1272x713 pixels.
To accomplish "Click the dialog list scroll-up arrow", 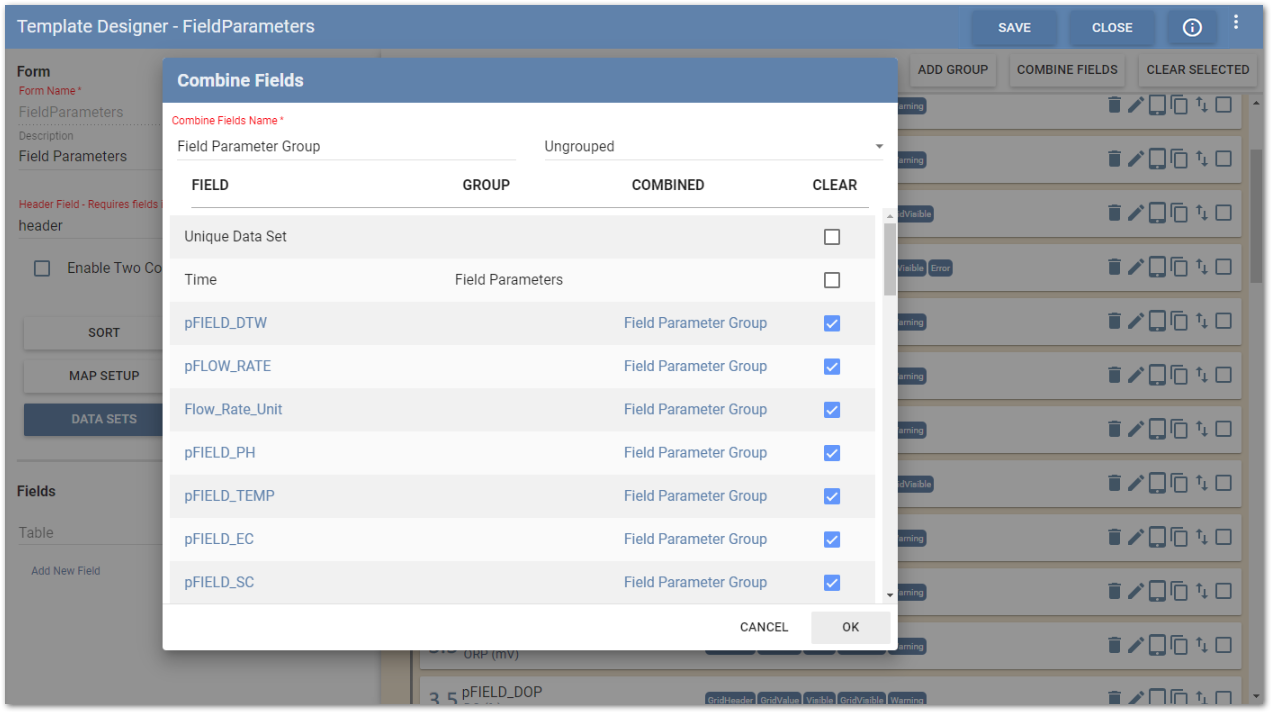I will [x=890, y=217].
